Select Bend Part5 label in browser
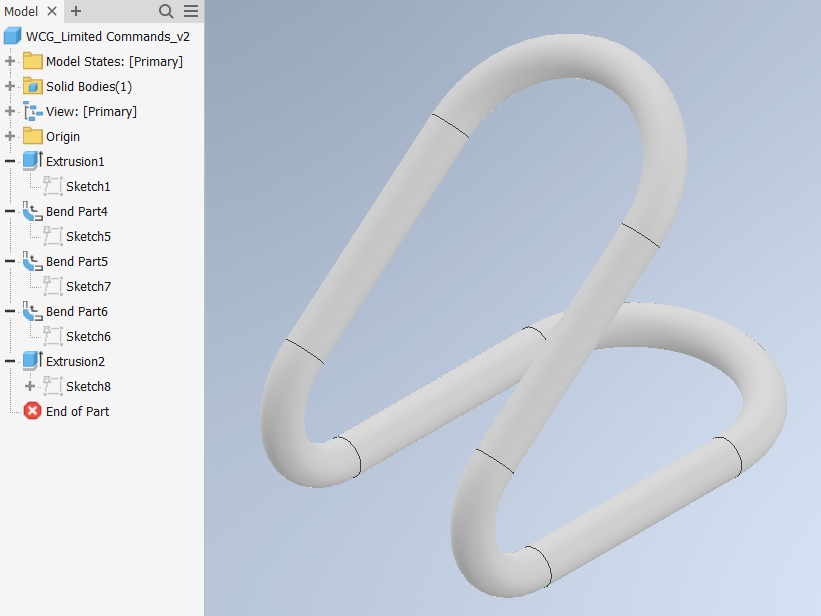 point(77,261)
